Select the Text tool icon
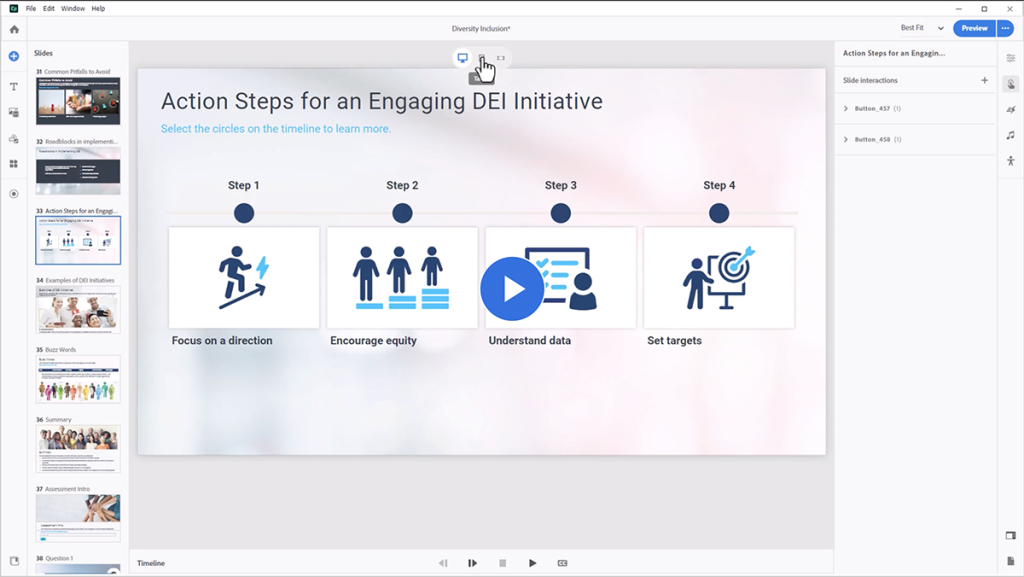The width and height of the screenshot is (1024, 577). pyautogui.click(x=14, y=87)
